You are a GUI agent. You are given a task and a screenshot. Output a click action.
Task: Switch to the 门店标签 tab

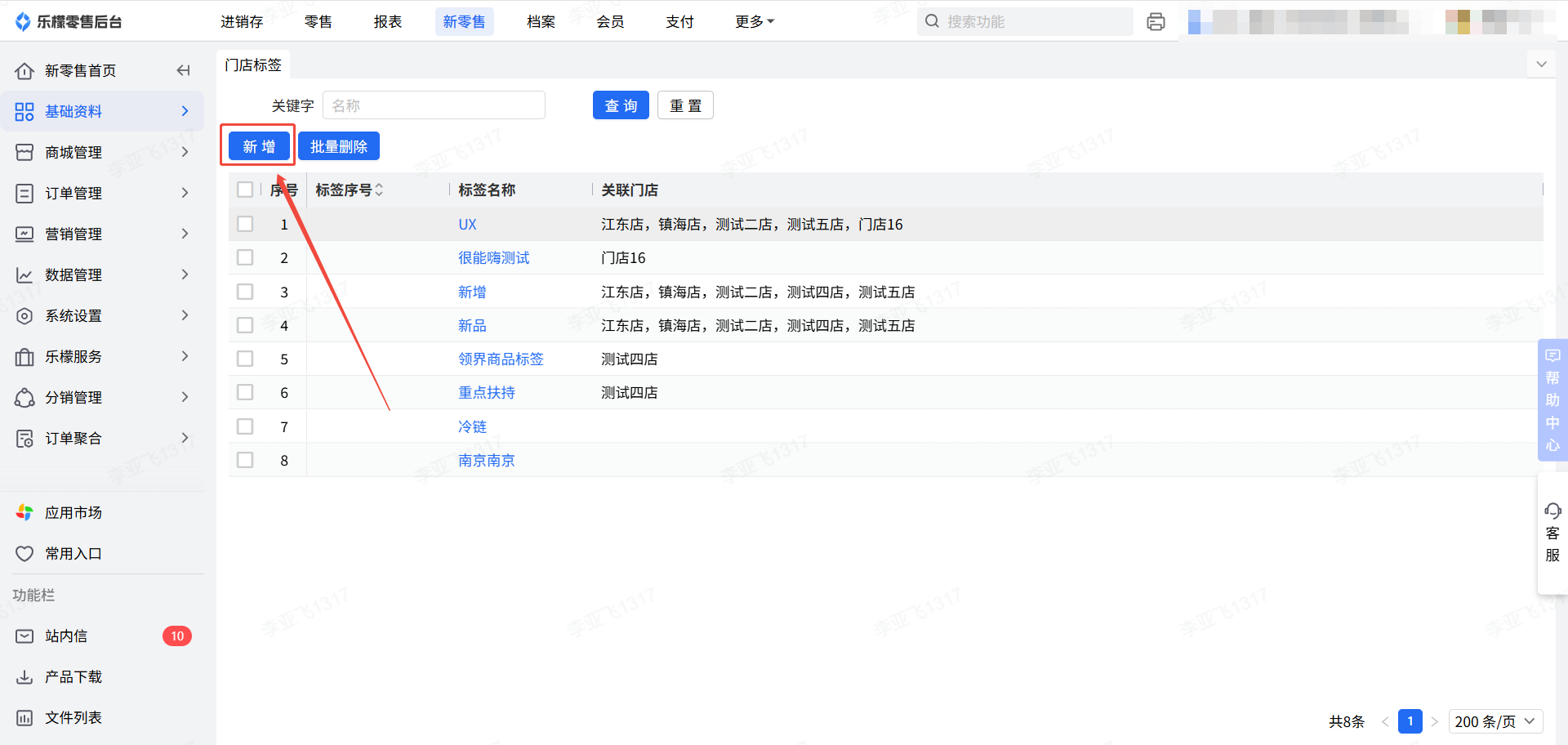tap(253, 65)
